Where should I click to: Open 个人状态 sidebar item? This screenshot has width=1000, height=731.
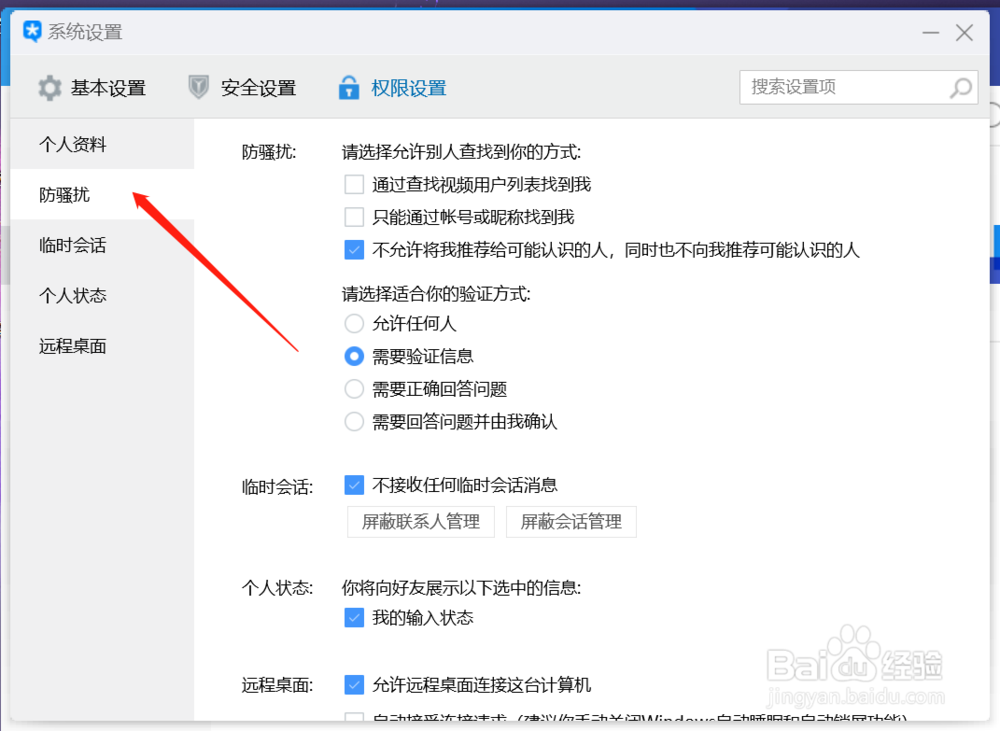point(102,295)
